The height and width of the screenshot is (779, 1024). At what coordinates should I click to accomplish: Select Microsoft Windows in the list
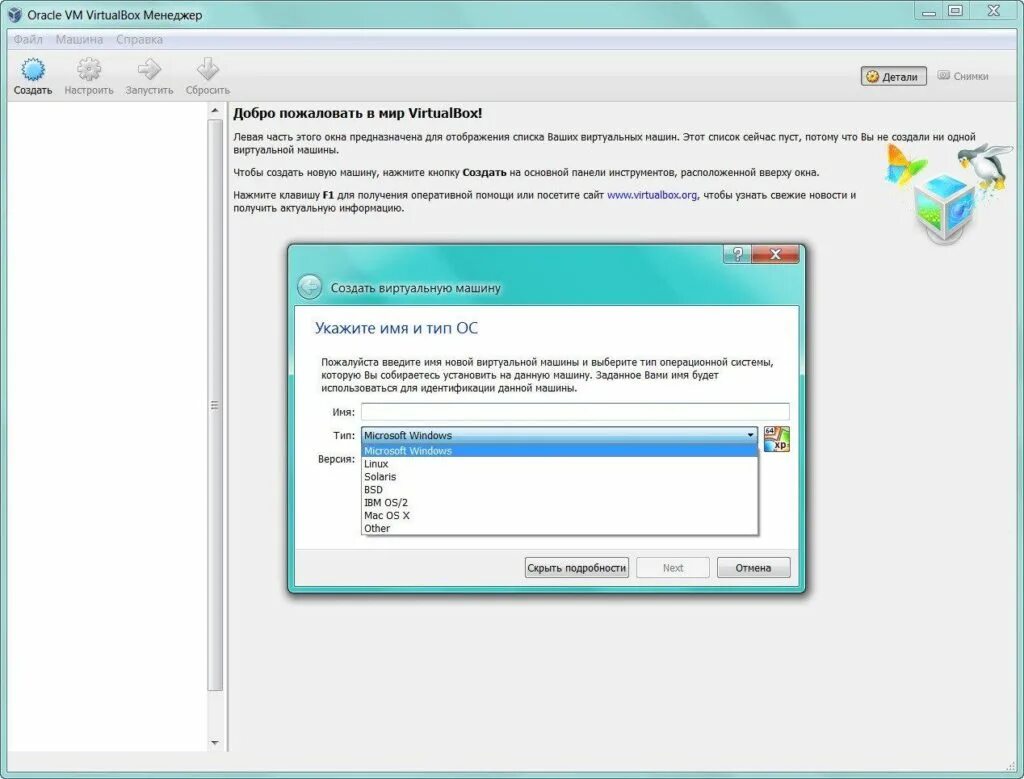pyautogui.click(x=560, y=451)
